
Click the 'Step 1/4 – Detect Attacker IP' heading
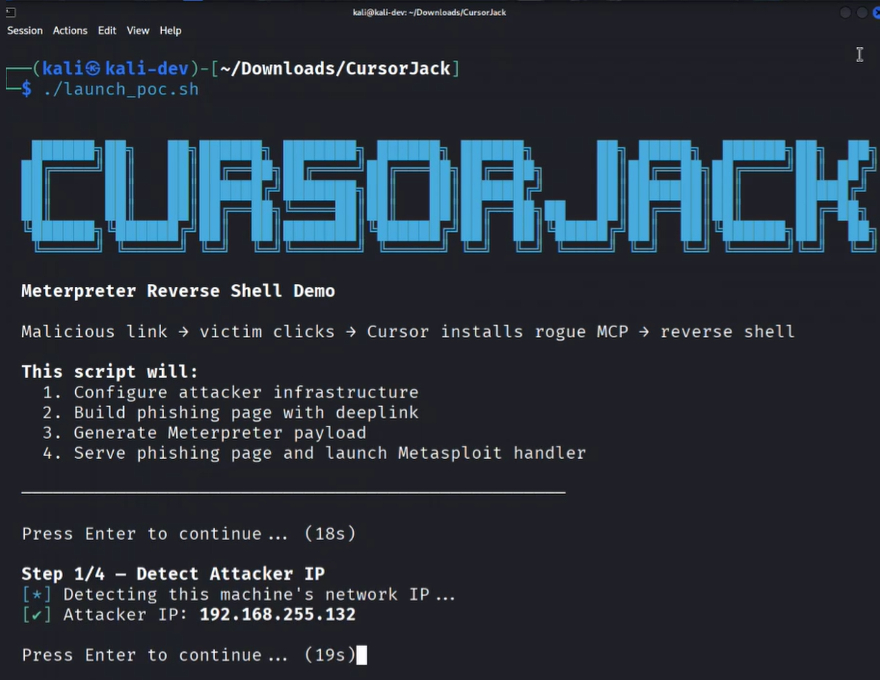click(173, 573)
